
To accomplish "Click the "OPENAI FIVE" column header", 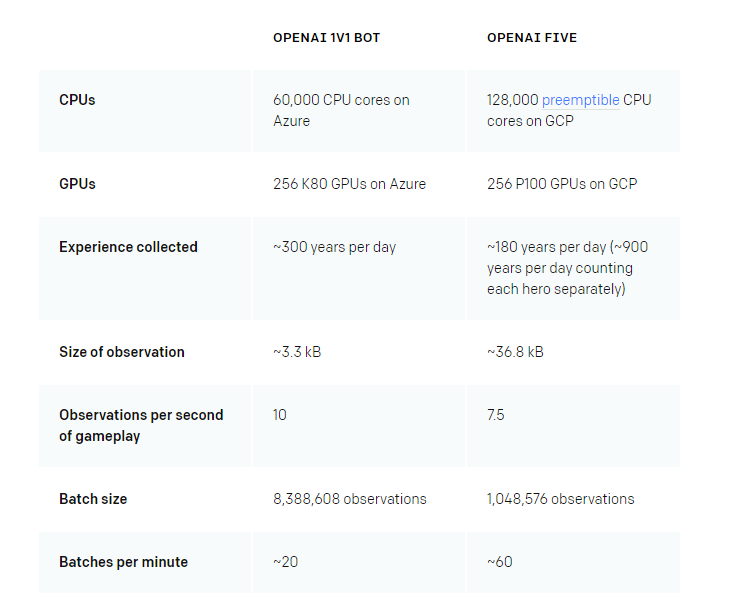I will tap(531, 38).
